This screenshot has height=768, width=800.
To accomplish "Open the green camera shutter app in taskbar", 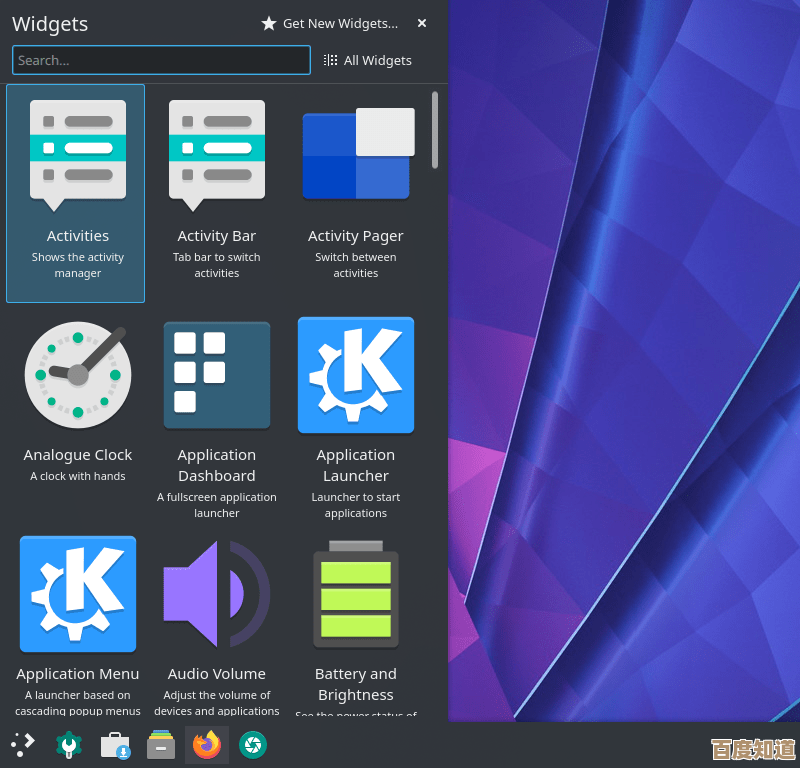I will 253,744.
